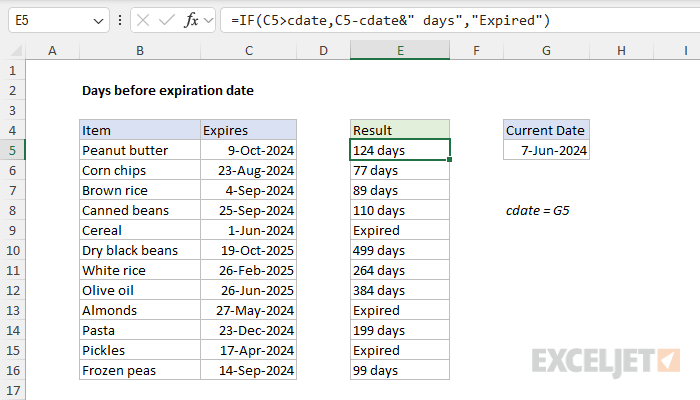Click the cancel X icon in formula bar
700x400 pixels.
143,20
